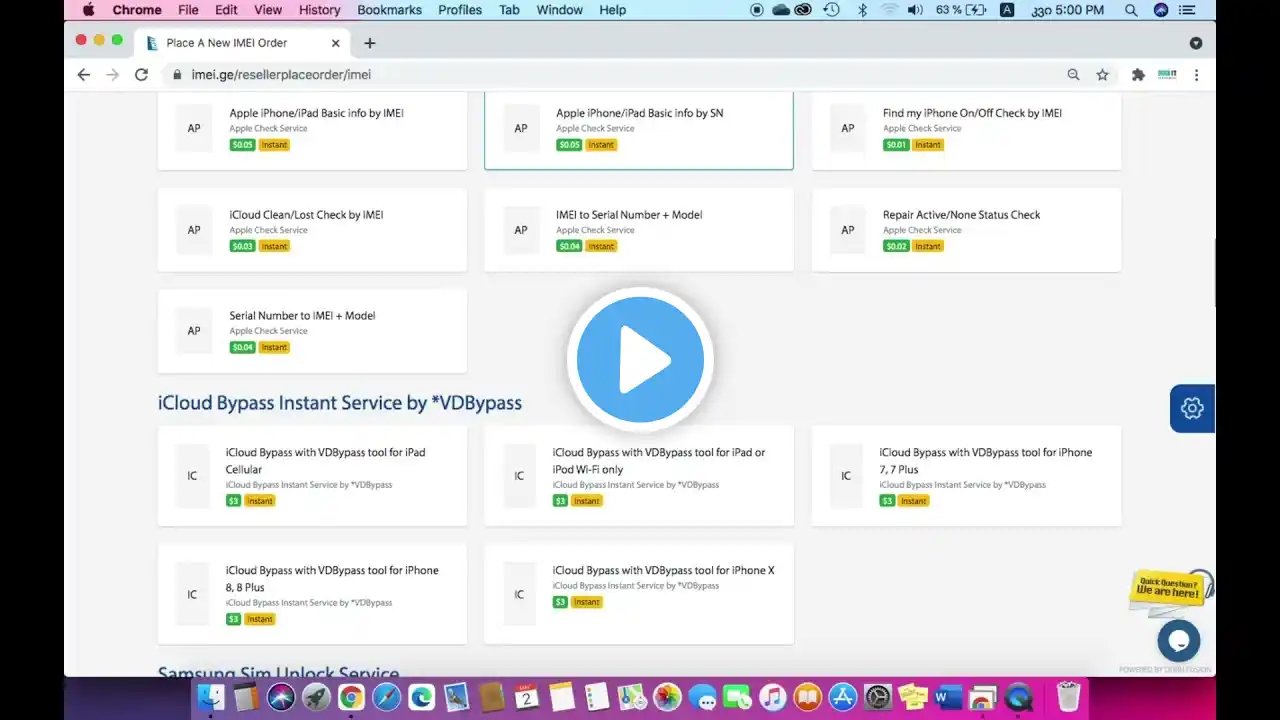Click the zoom magnifier icon in address bar
This screenshot has width=1280, height=720.
(1073, 74)
